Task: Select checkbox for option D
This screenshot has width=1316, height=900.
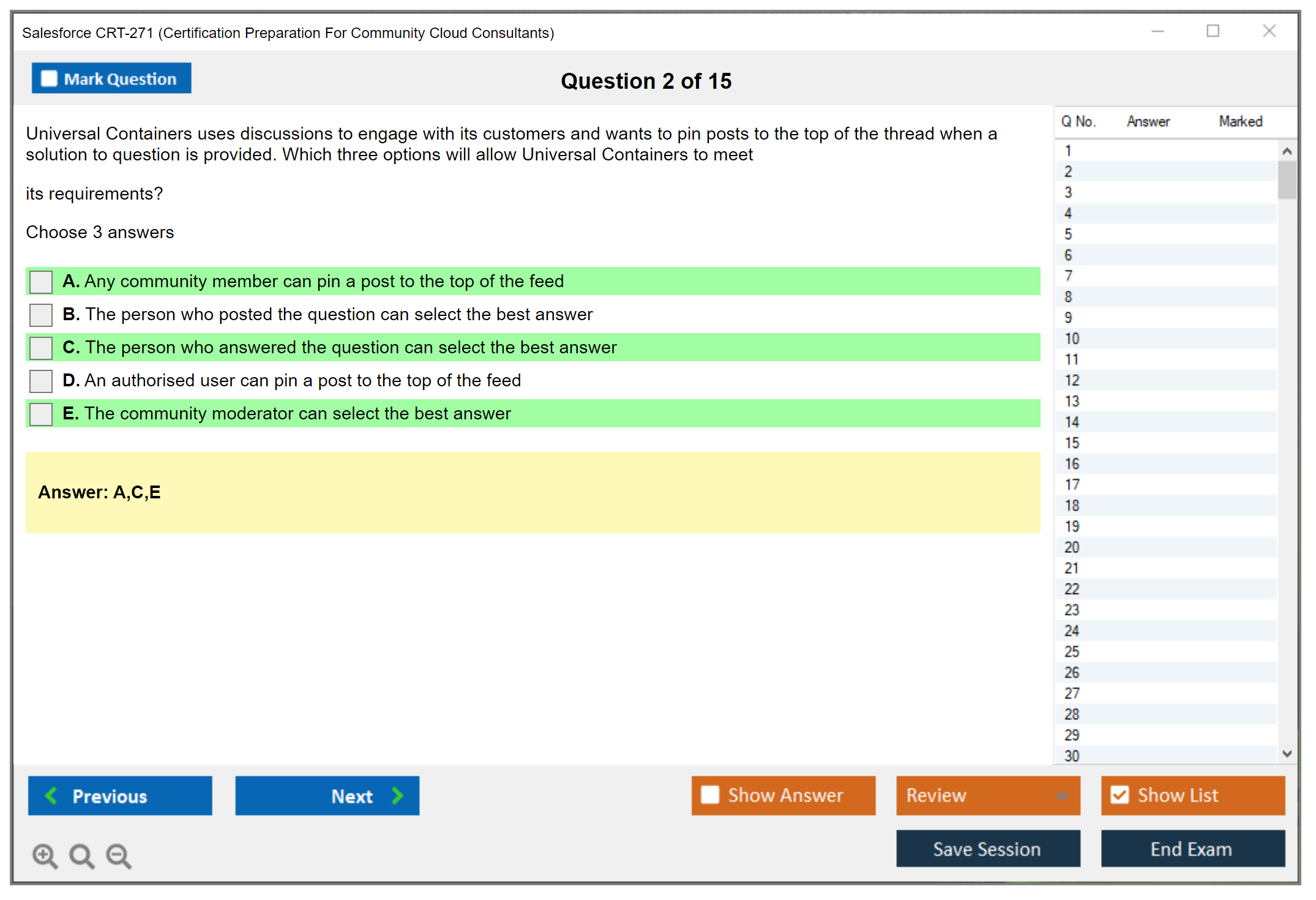Action: pos(41,381)
